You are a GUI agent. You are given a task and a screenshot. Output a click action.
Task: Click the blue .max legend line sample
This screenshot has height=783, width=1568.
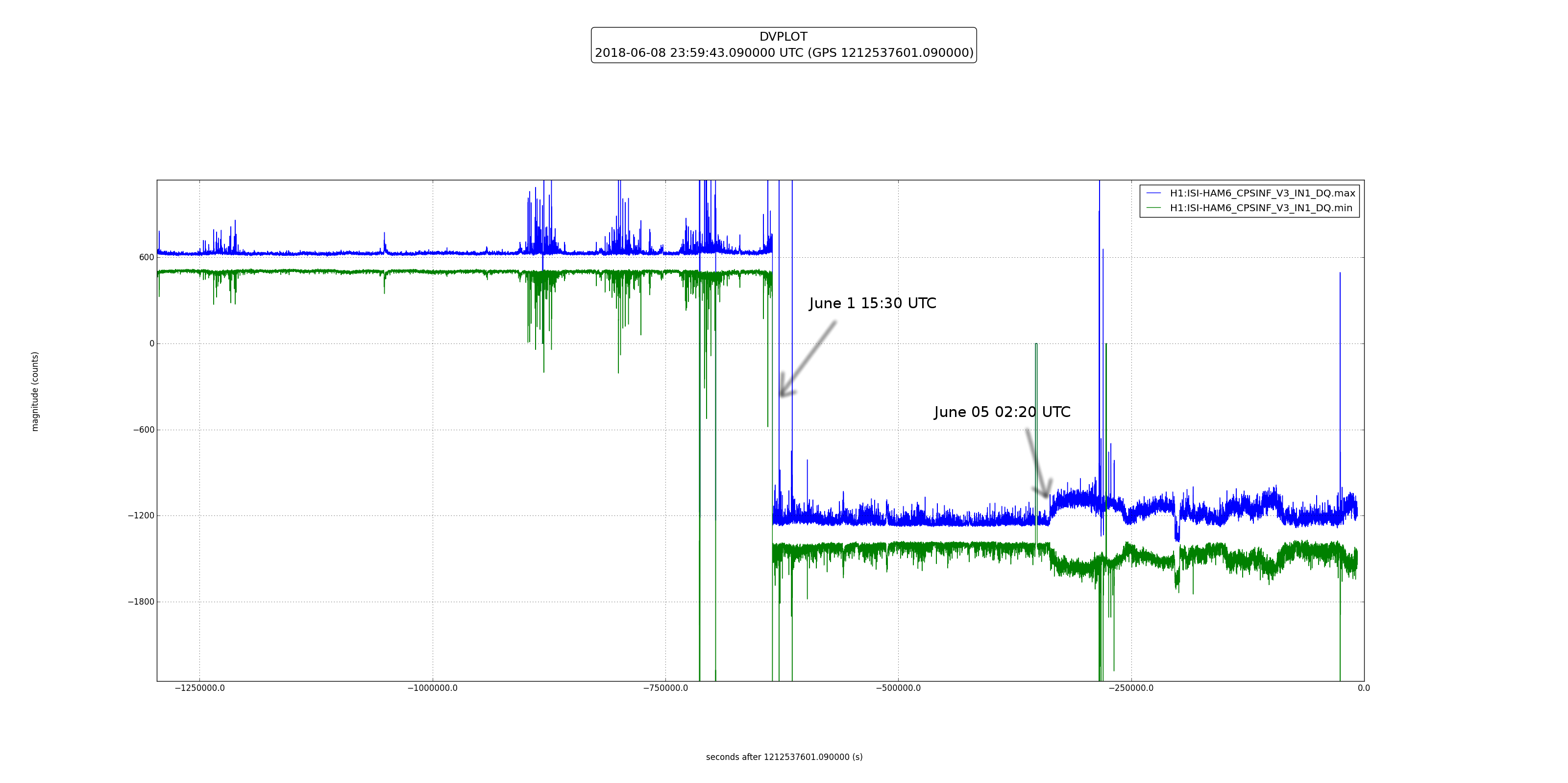point(1153,193)
